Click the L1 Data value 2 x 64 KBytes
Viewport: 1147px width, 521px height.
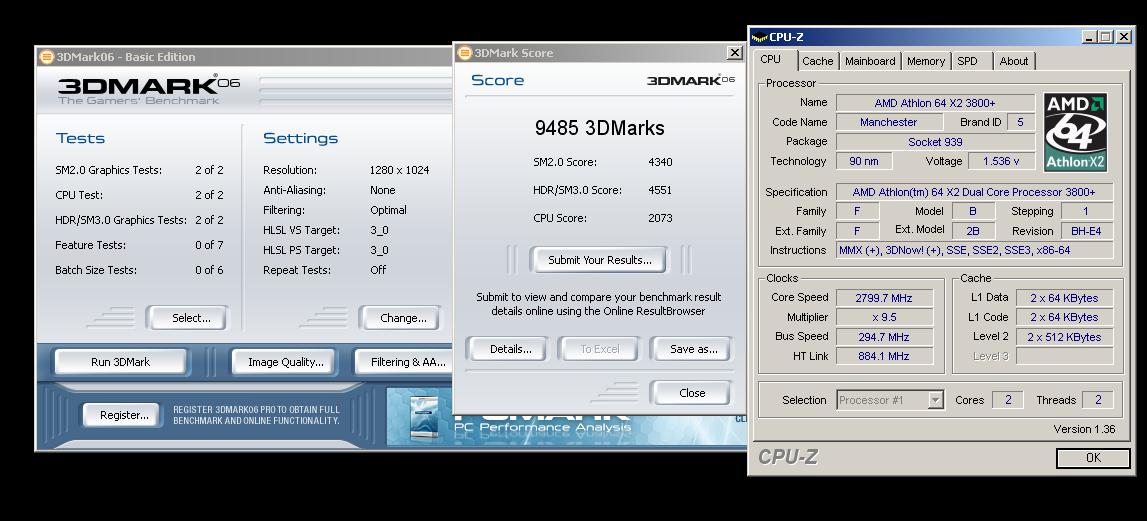[1064, 297]
